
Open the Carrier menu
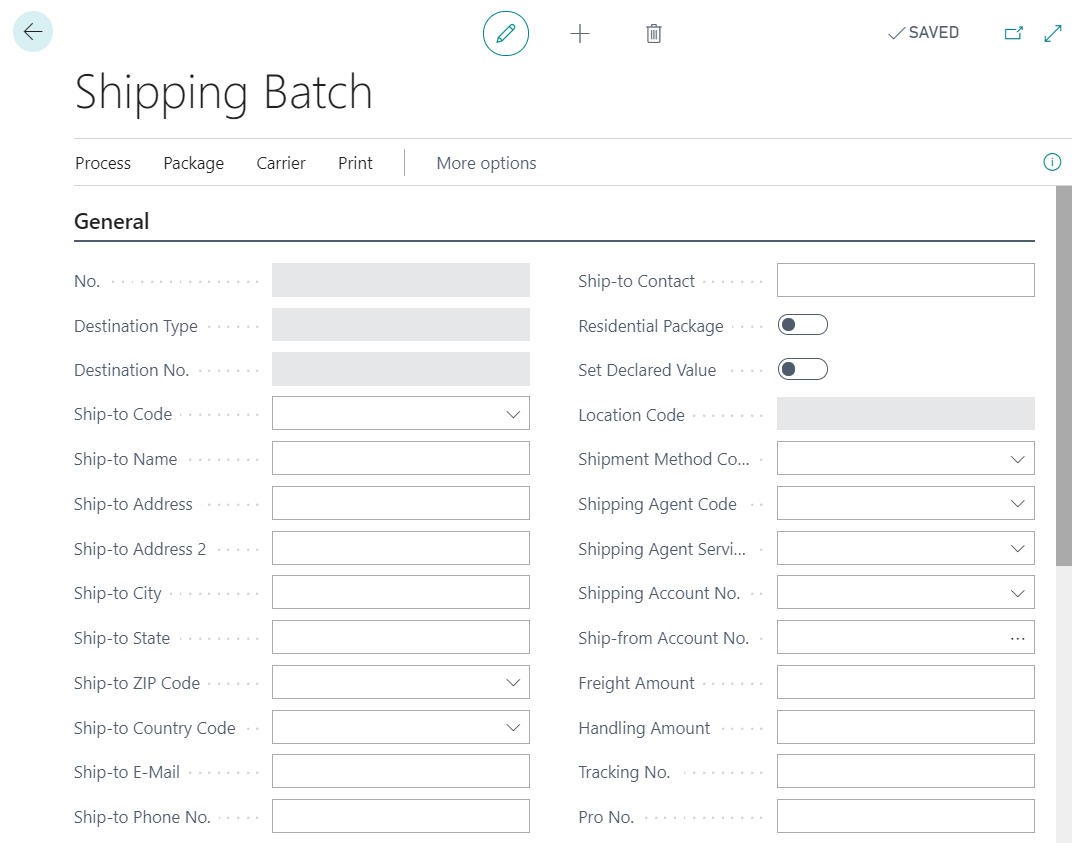(x=281, y=163)
